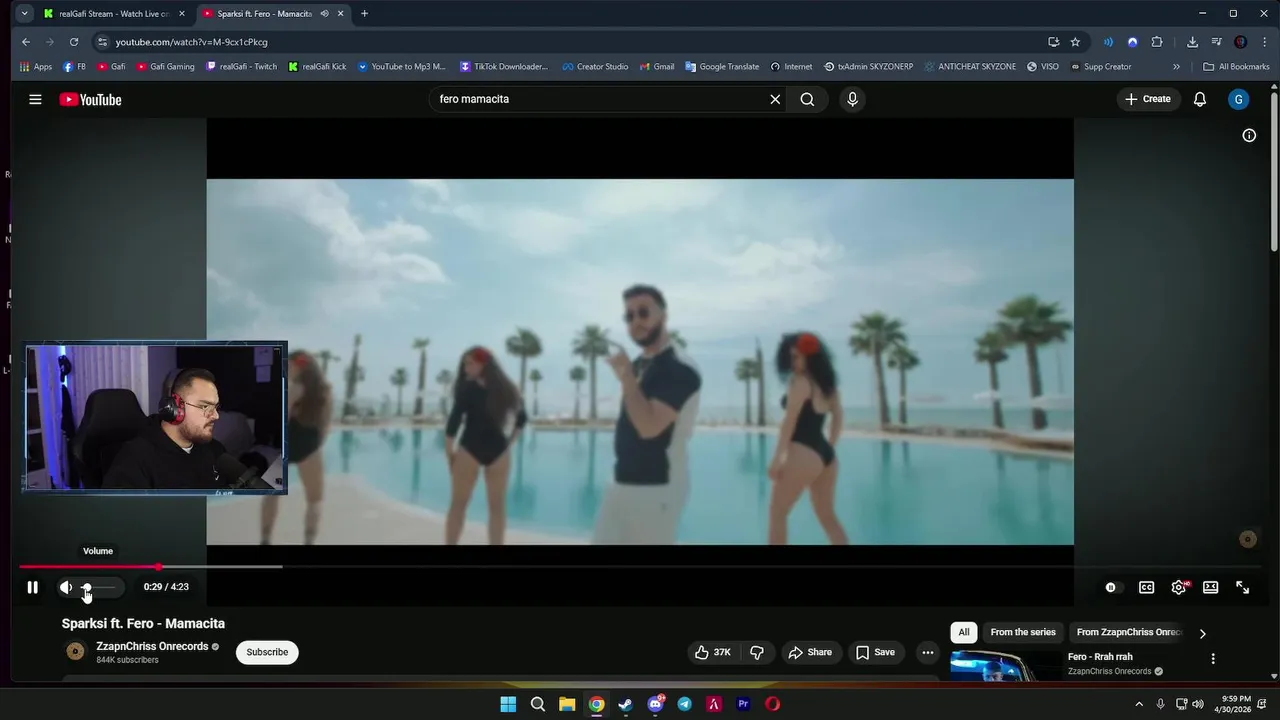The height and width of the screenshot is (720, 1280).
Task: Switch to theater mode
Action: click(x=1210, y=587)
